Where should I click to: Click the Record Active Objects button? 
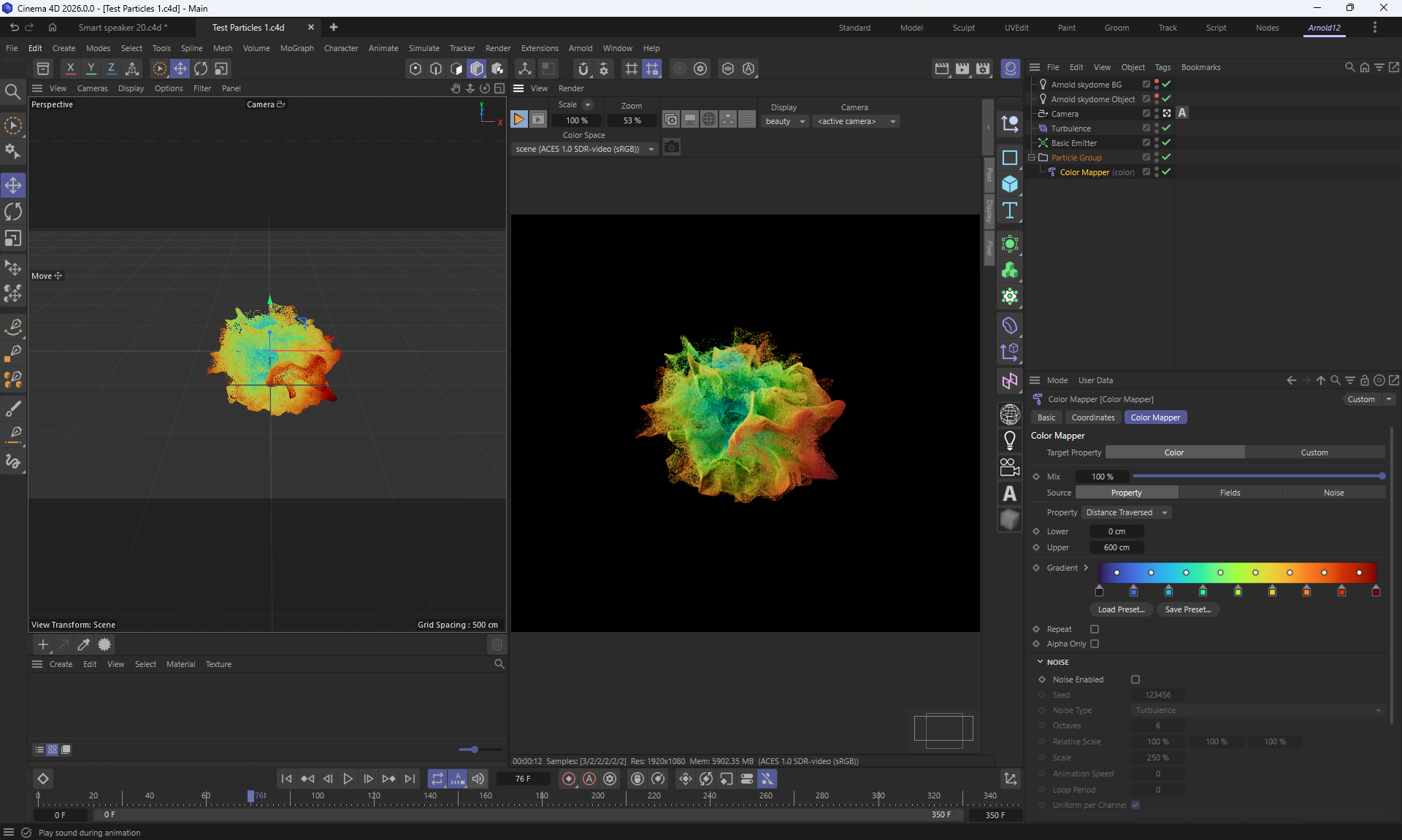[569, 779]
